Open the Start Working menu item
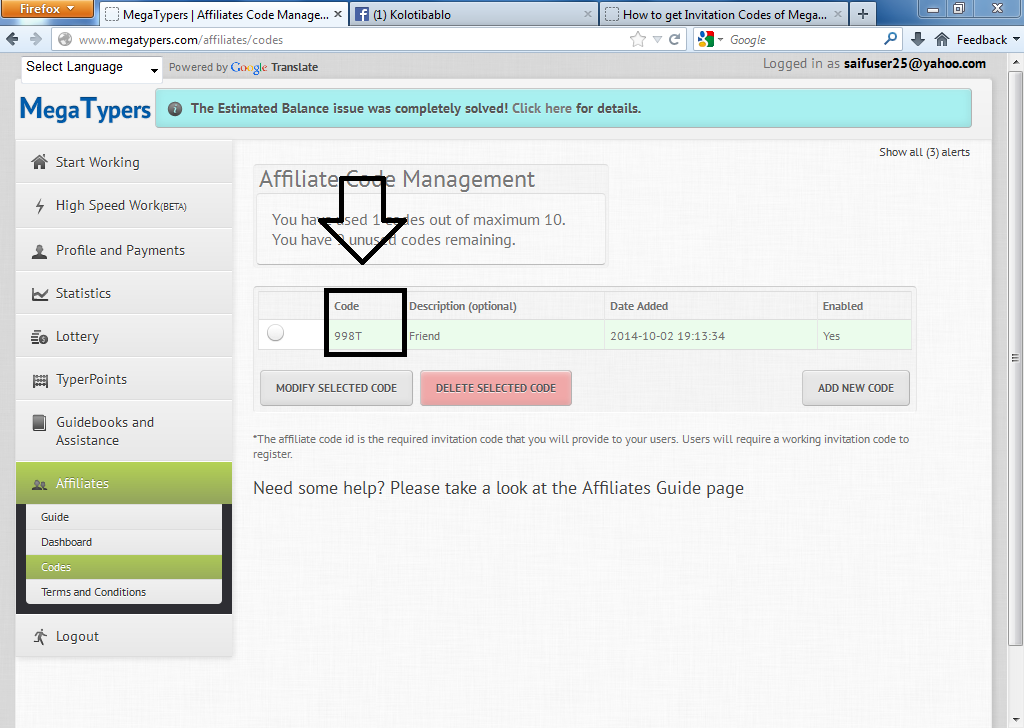Image resolution: width=1024 pixels, height=728 pixels. point(124,162)
